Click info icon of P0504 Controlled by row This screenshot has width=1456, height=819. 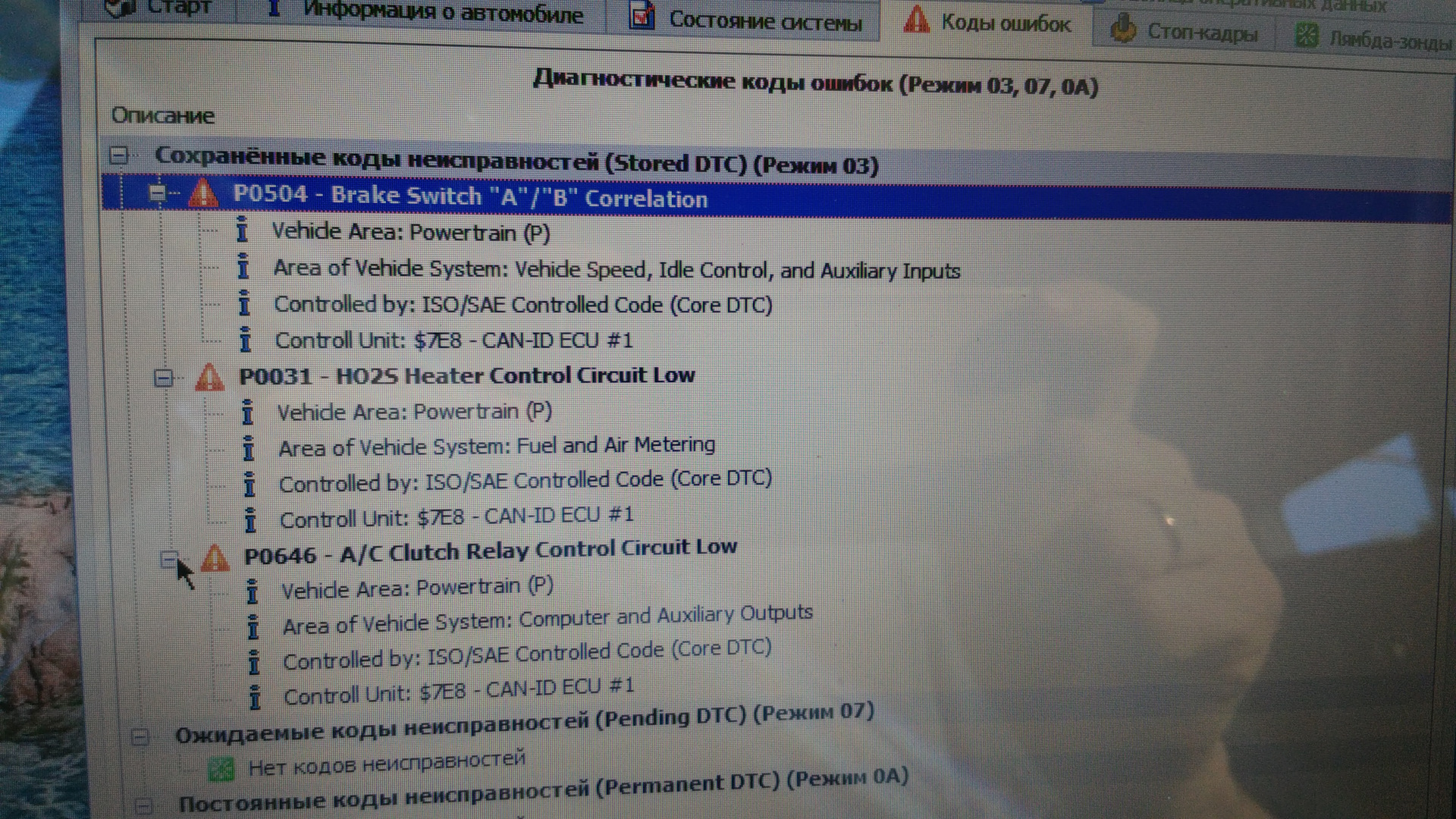[243, 303]
